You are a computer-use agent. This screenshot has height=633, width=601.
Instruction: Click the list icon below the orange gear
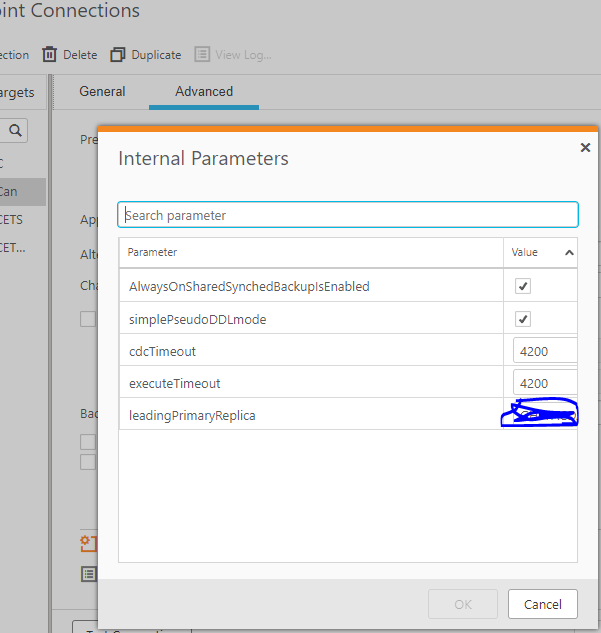click(89, 574)
